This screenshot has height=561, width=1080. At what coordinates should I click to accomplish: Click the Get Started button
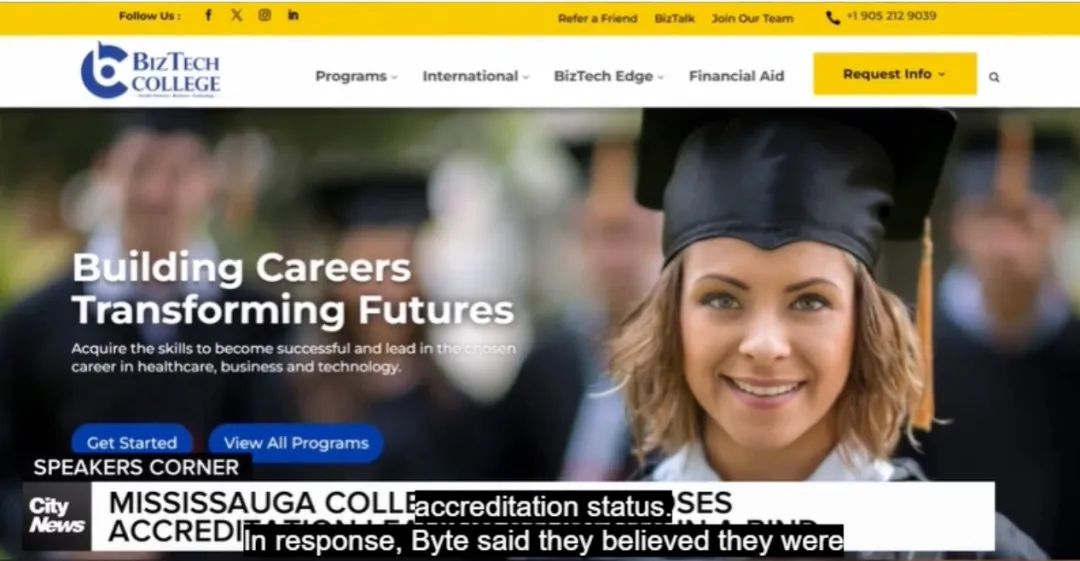[132, 442]
